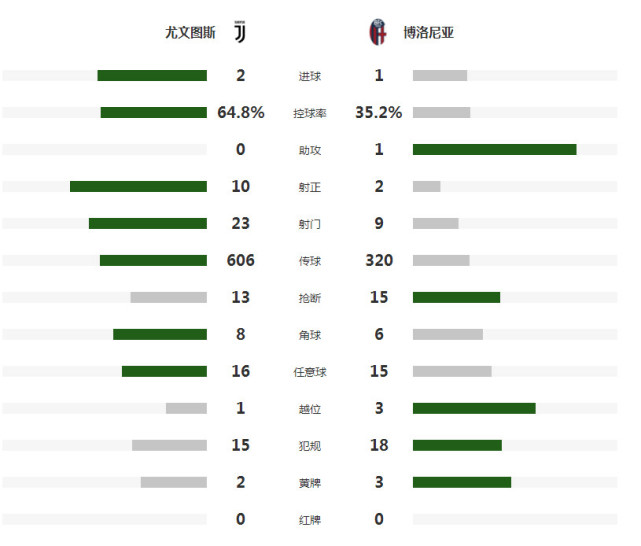Click Juventus green corners bar
Image resolution: width=641 pixels, height=546 pixels.
pos(160,334)
